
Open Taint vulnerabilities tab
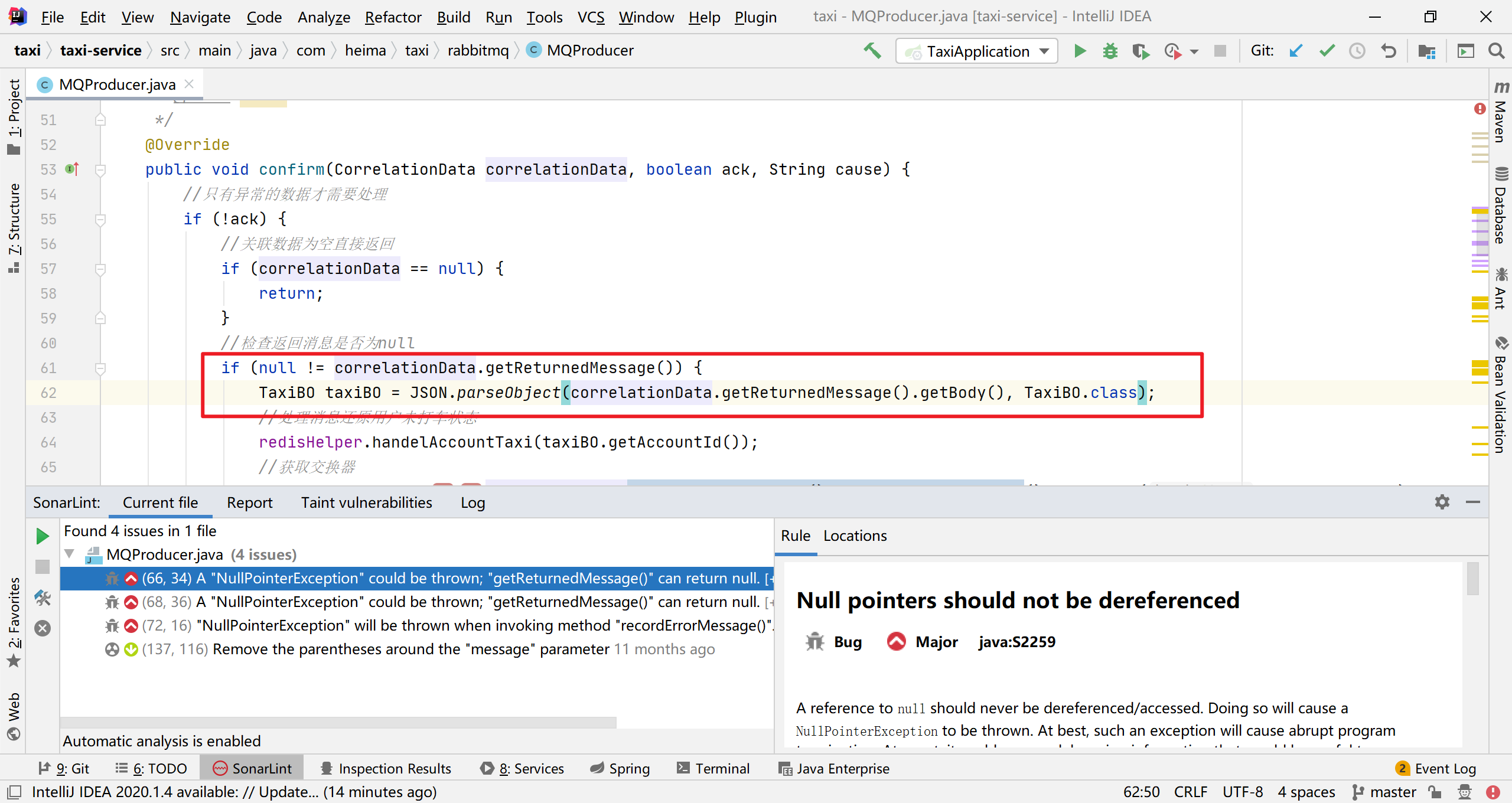[x=366, y=502]
